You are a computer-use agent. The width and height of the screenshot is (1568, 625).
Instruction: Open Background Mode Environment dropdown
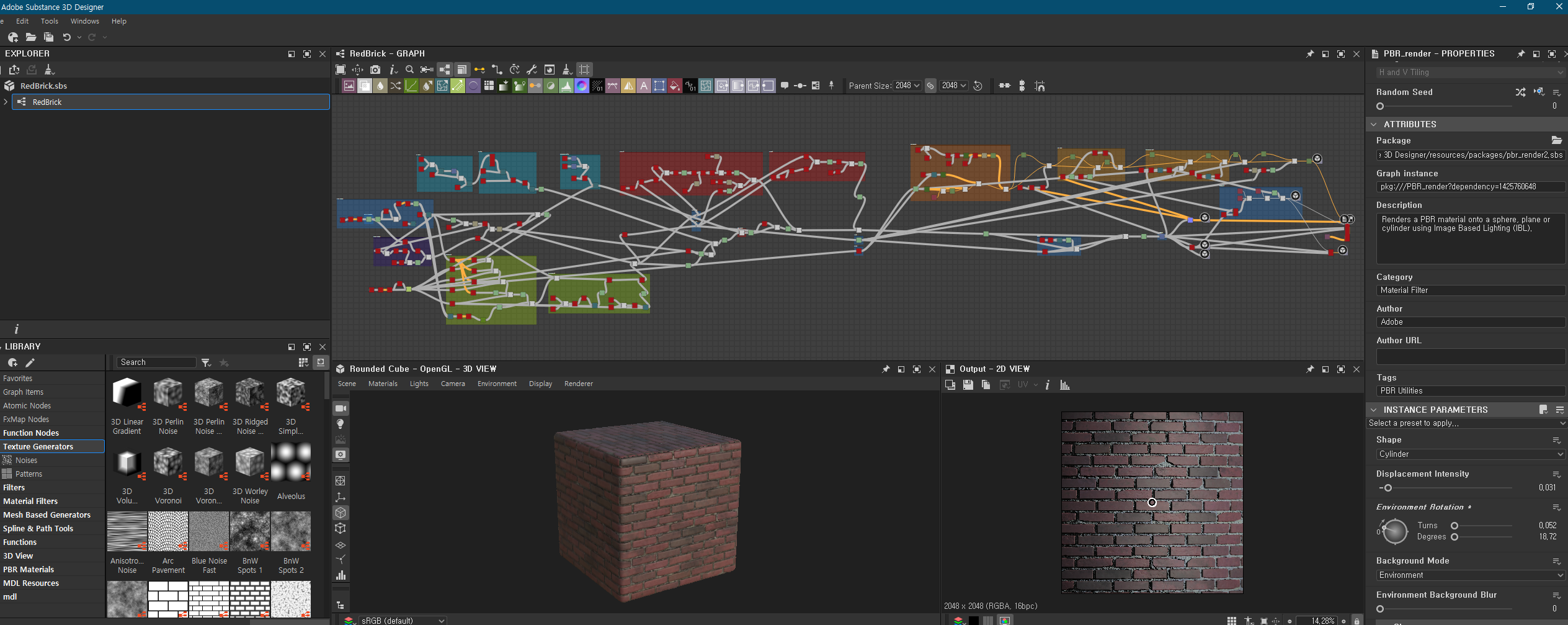[1471, 575]
